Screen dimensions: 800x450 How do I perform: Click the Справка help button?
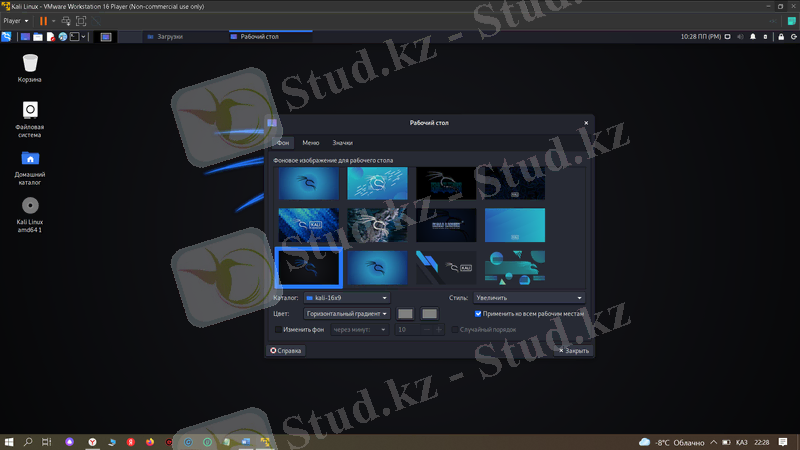coord(286,351)
